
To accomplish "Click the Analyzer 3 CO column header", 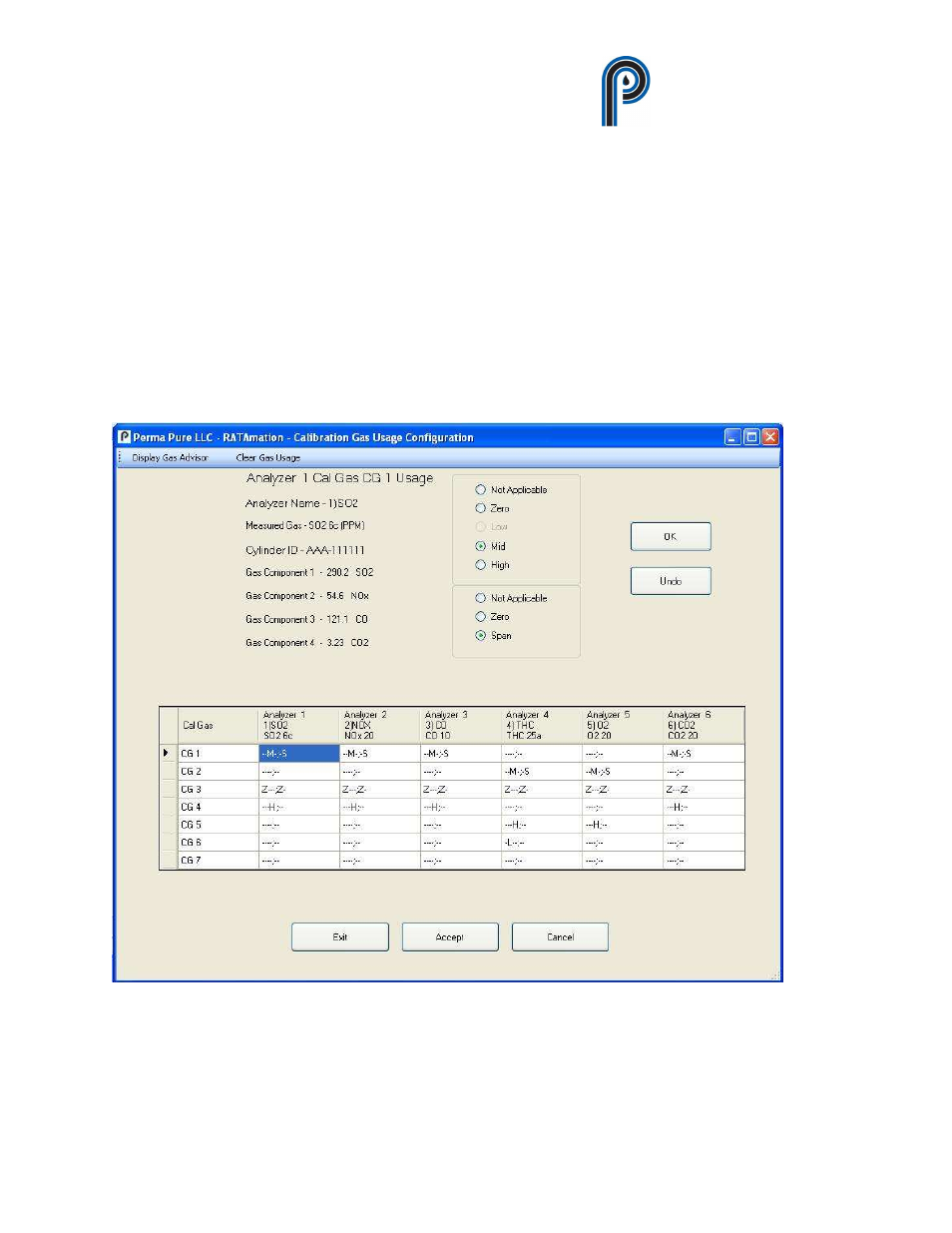I will [x=461, y=726].
